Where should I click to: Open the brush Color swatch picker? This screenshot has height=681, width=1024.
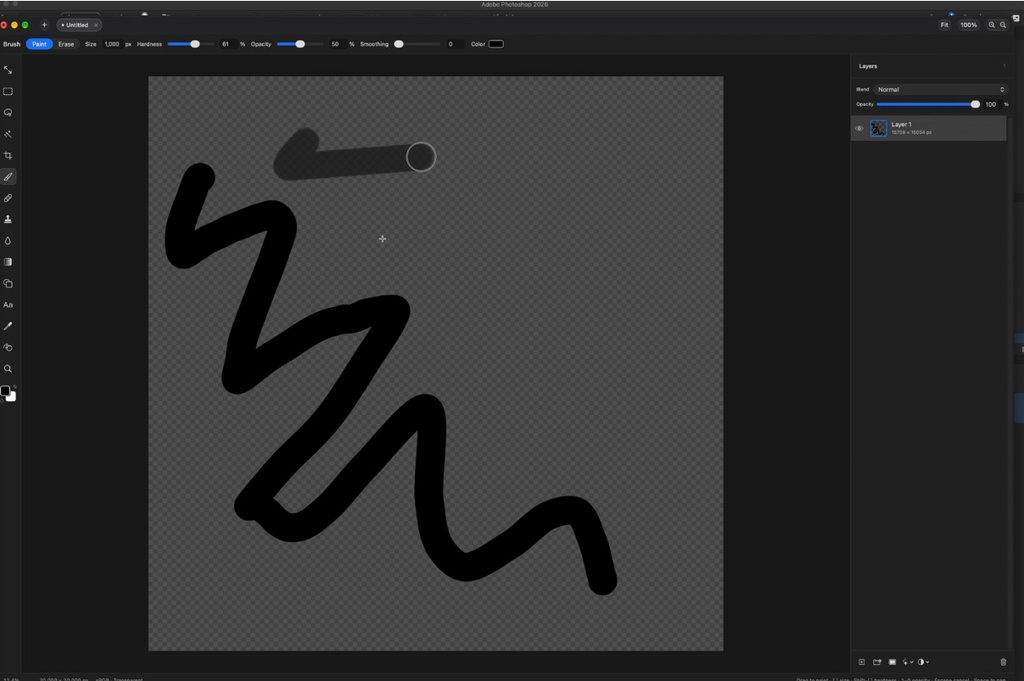(x=496, y=44)
